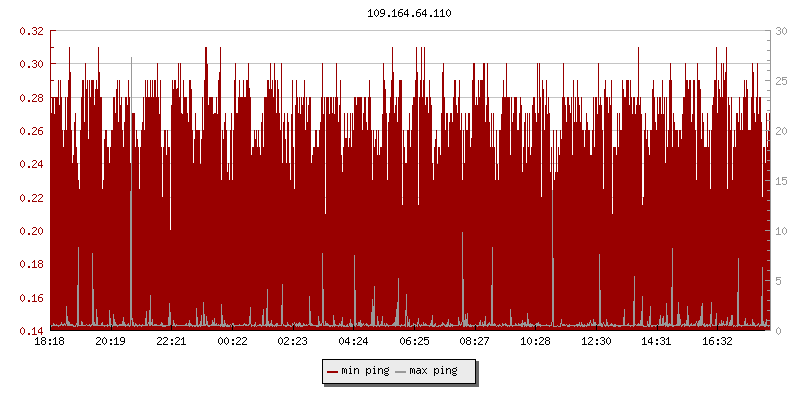The image size is (800, 400).
Task: Click the 00:22 time marker
Action: (232, 341)
